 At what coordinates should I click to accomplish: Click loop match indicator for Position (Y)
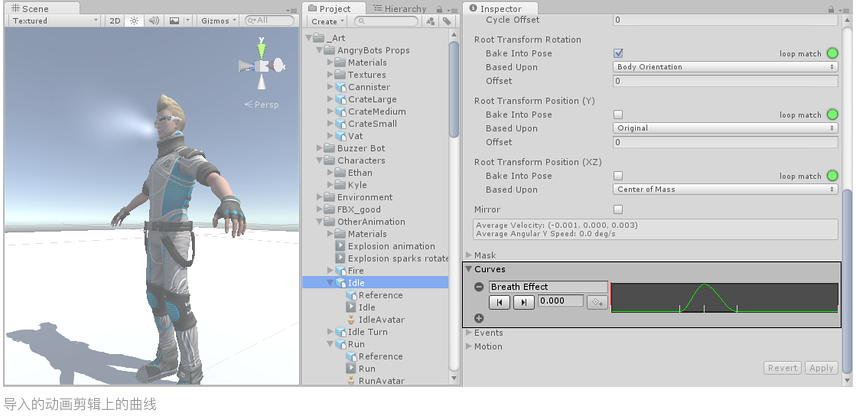point(832,115)
